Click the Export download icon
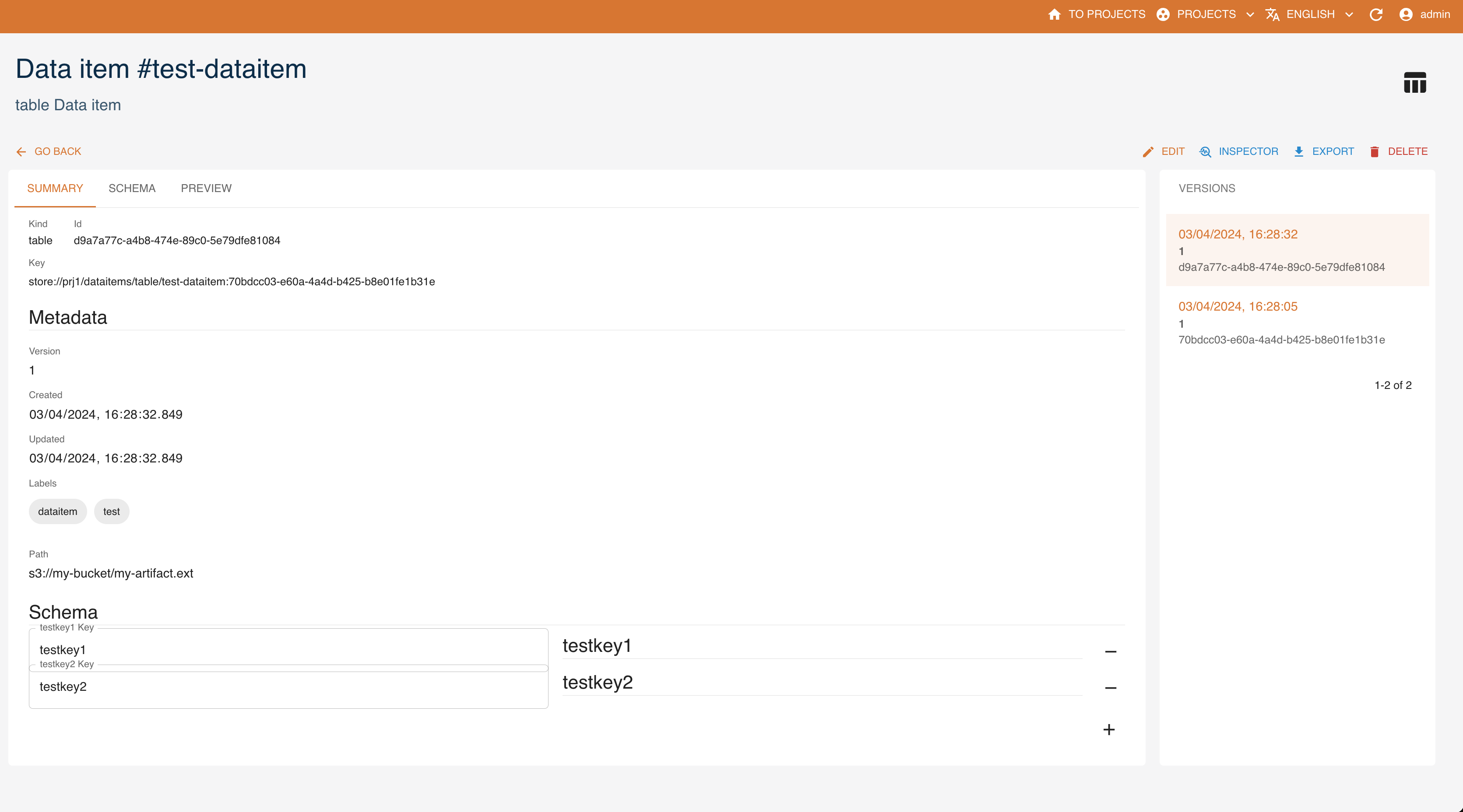The height and width of the screenshot is (812, 1463). 1298,151
